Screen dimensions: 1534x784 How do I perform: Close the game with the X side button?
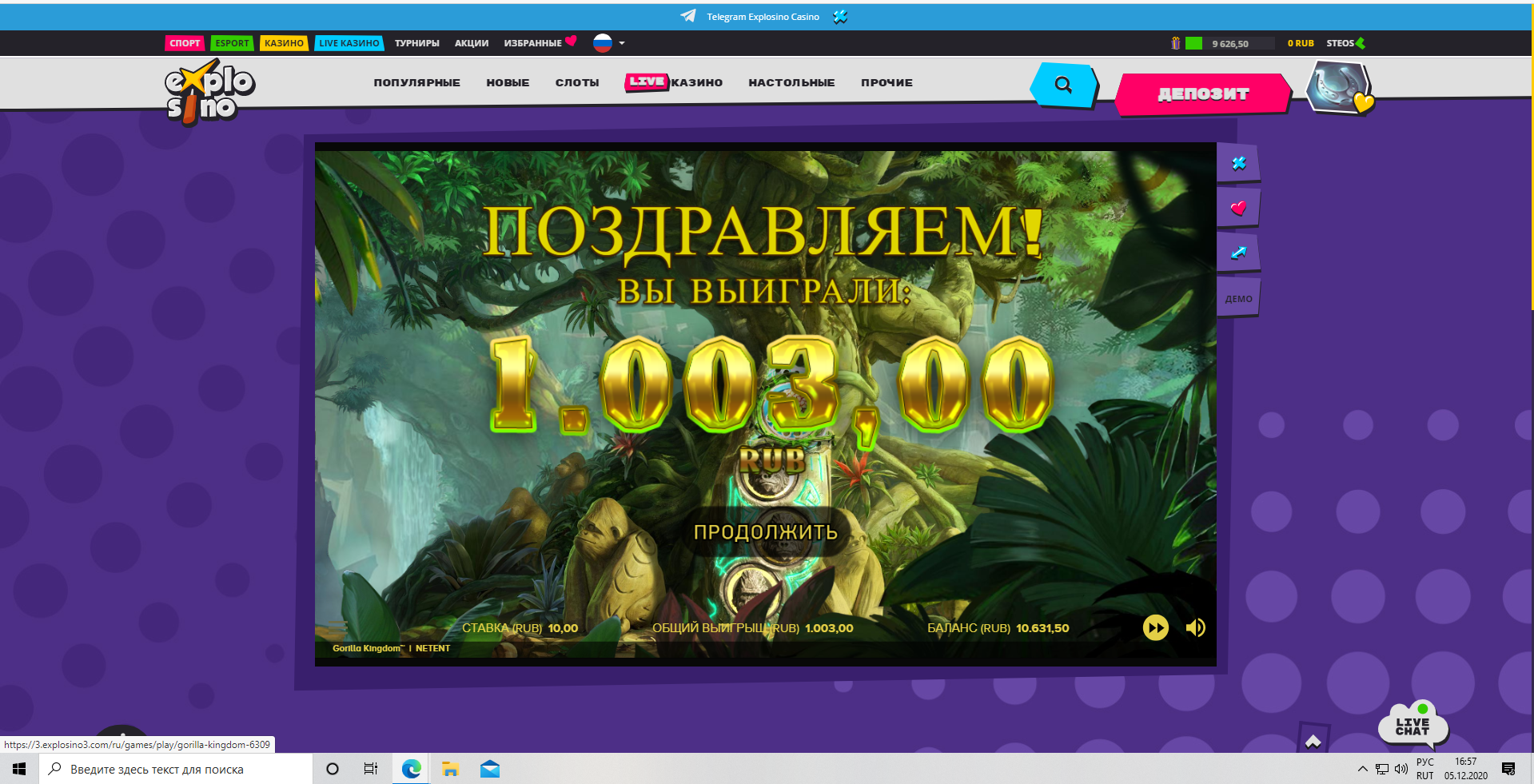pyautogui.click(x=1238, y=163)
